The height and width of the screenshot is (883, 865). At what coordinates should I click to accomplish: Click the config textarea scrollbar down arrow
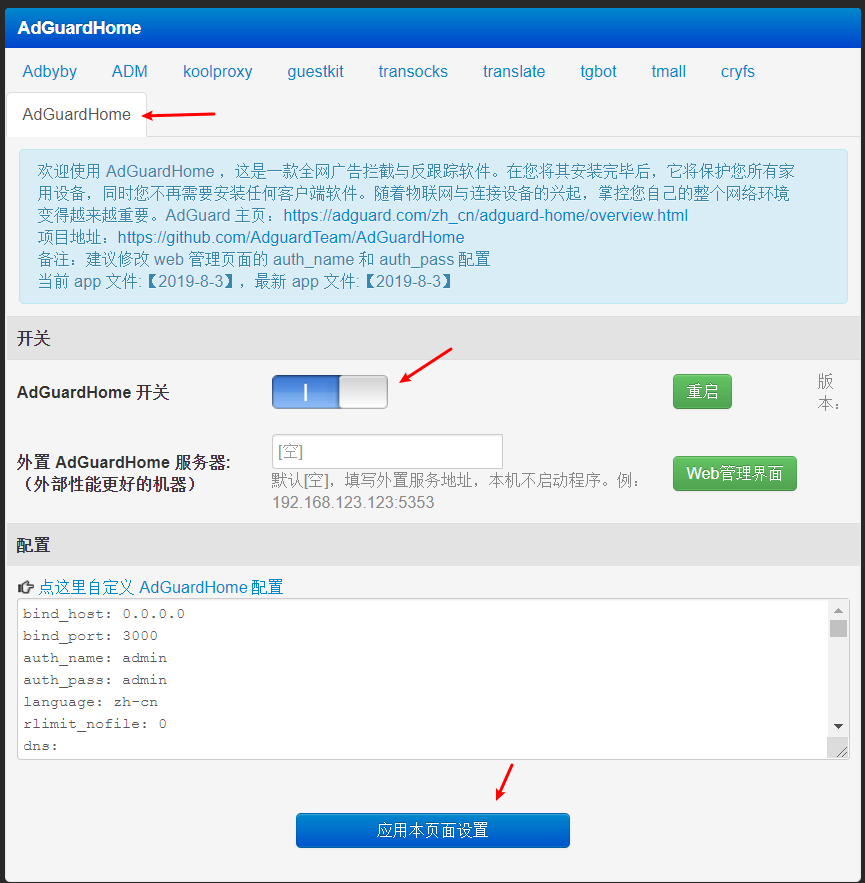click(838, 725)
